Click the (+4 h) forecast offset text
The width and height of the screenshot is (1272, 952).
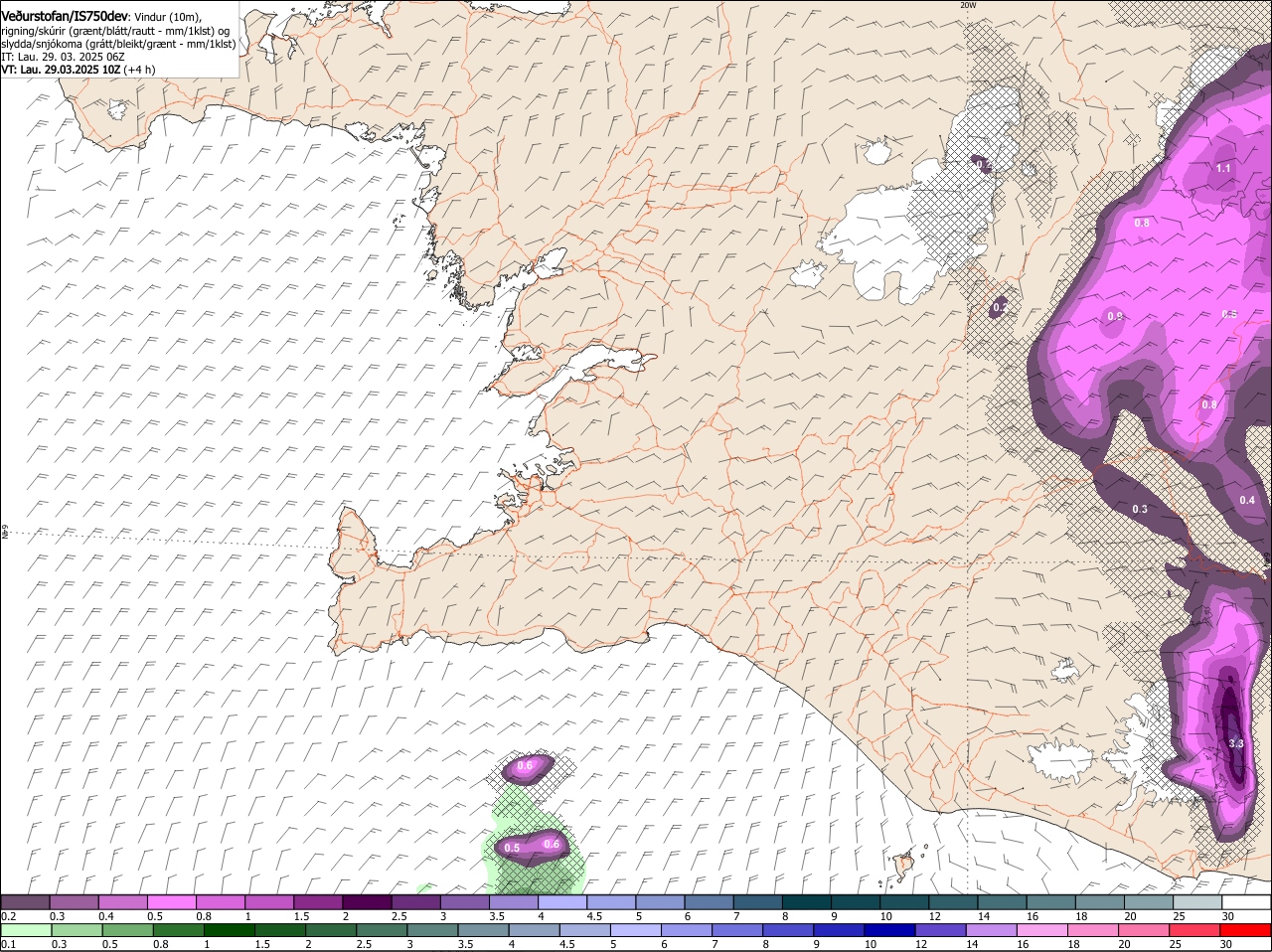[x=140, y=71]
